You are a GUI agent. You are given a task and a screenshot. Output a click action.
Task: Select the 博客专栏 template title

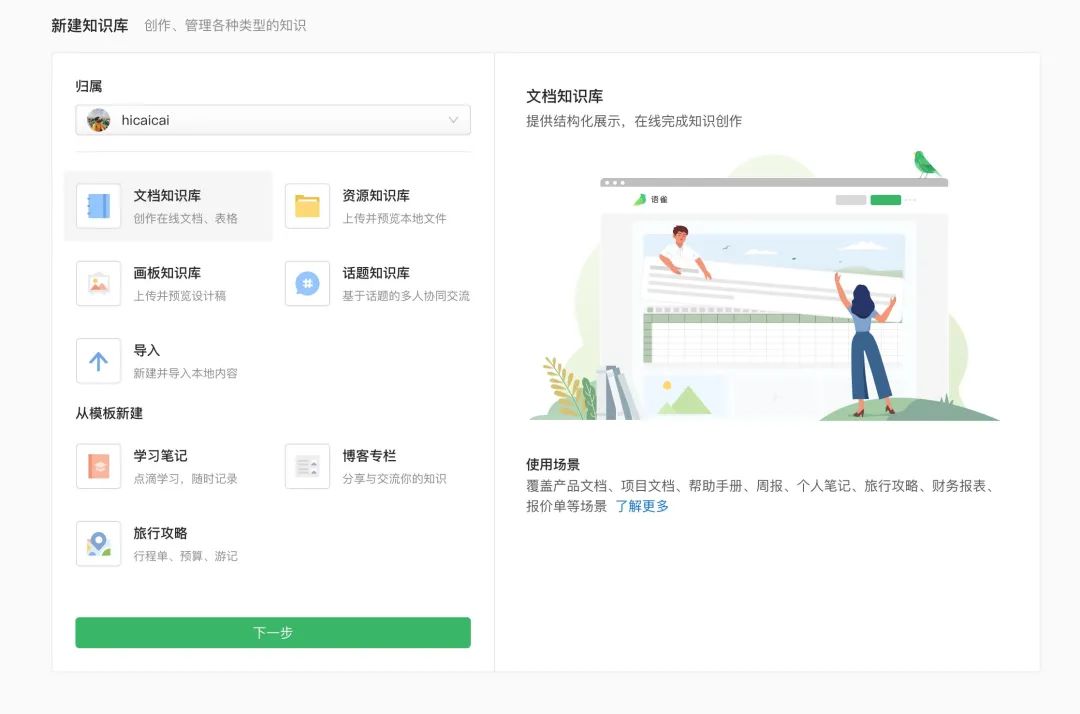(369, 456)
